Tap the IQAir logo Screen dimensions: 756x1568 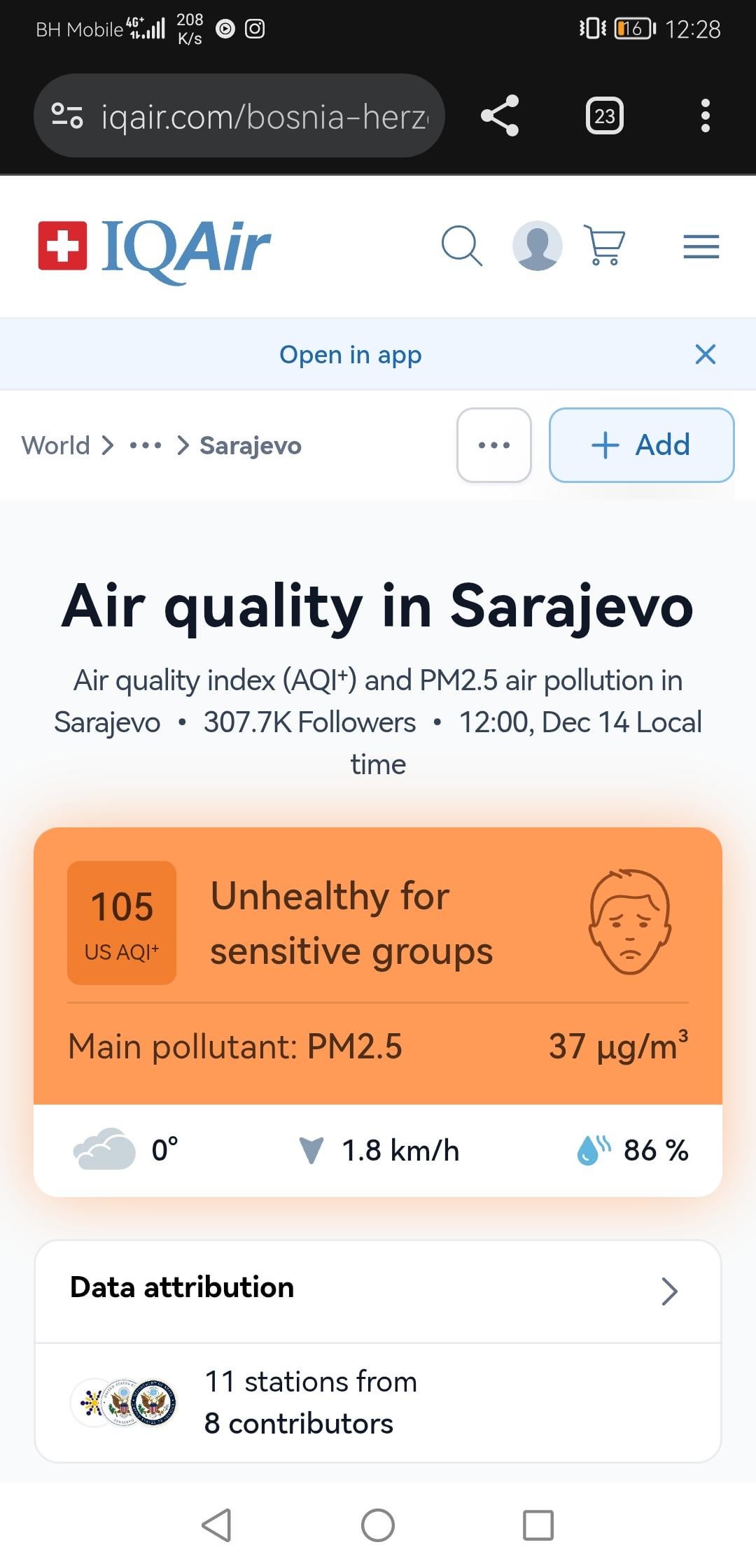[x=155, y=246]
